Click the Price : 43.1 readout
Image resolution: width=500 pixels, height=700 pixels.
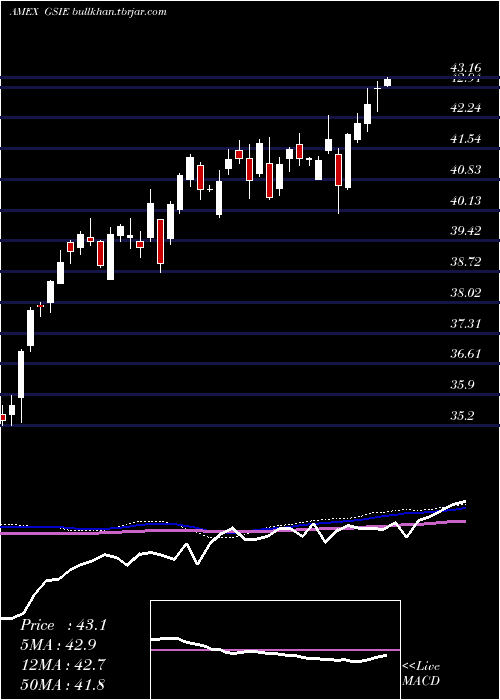(63, 625)
